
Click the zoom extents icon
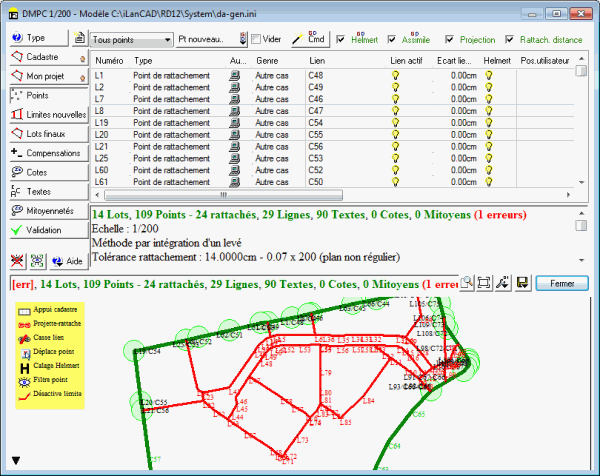click(x=485, y=284)
